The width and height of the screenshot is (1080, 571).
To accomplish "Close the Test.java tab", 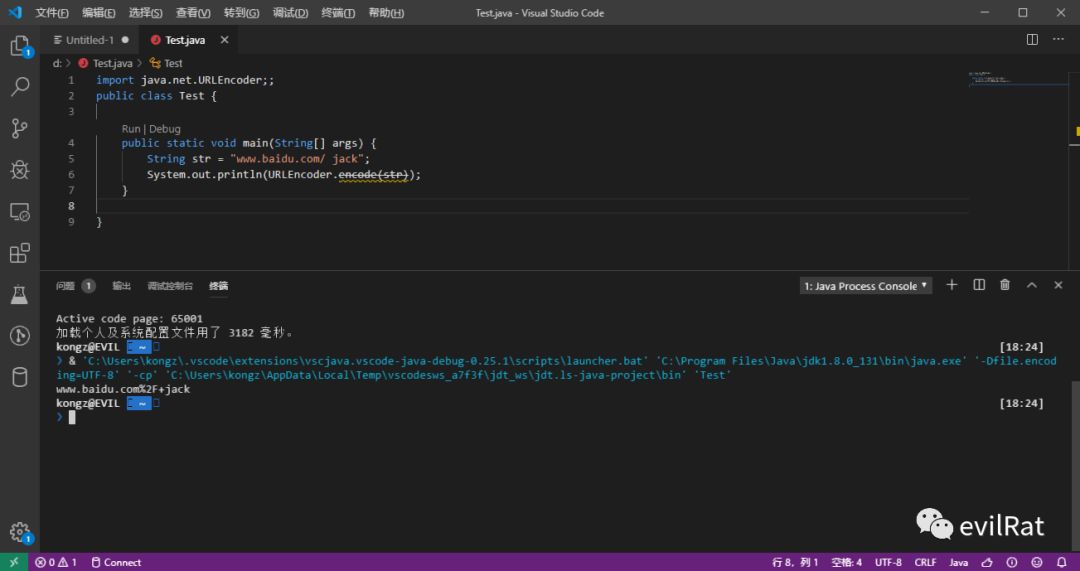I will [x=224, y=40].
